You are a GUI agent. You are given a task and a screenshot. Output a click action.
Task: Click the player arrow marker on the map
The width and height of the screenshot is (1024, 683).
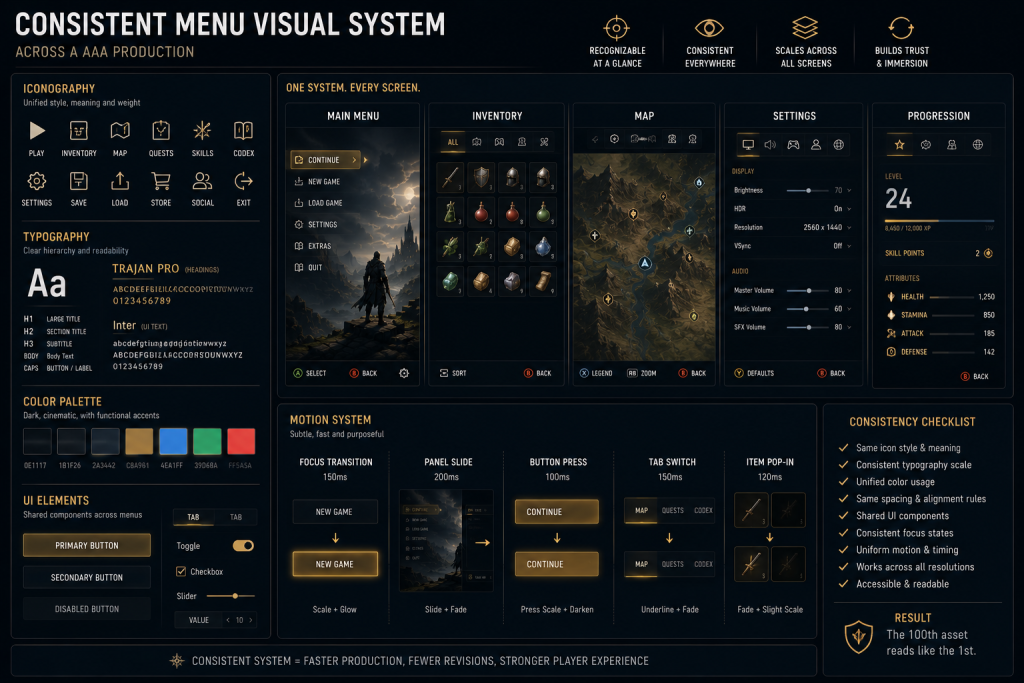click(645, 263)
